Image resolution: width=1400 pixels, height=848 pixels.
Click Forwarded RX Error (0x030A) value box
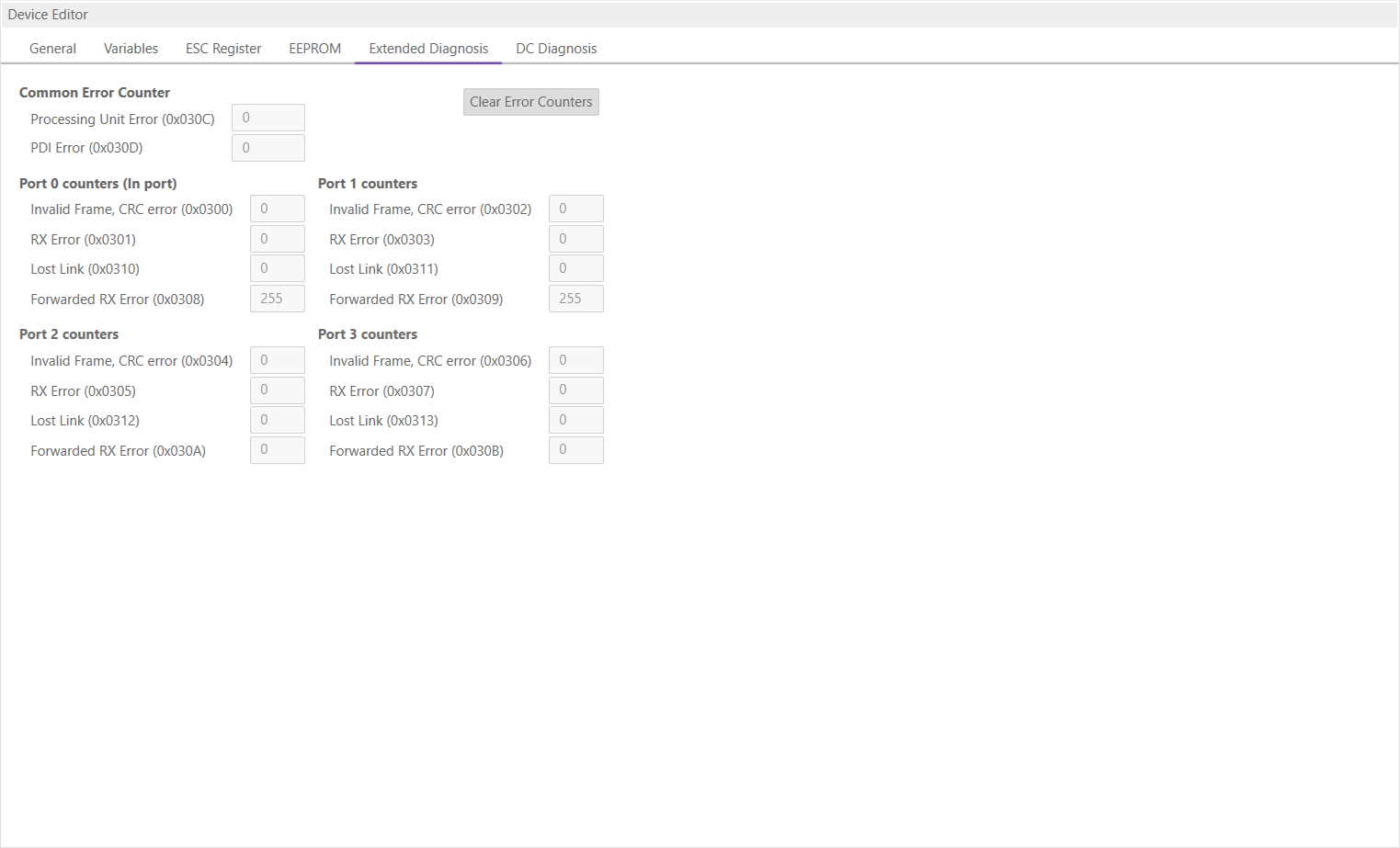tap(277, 450)
